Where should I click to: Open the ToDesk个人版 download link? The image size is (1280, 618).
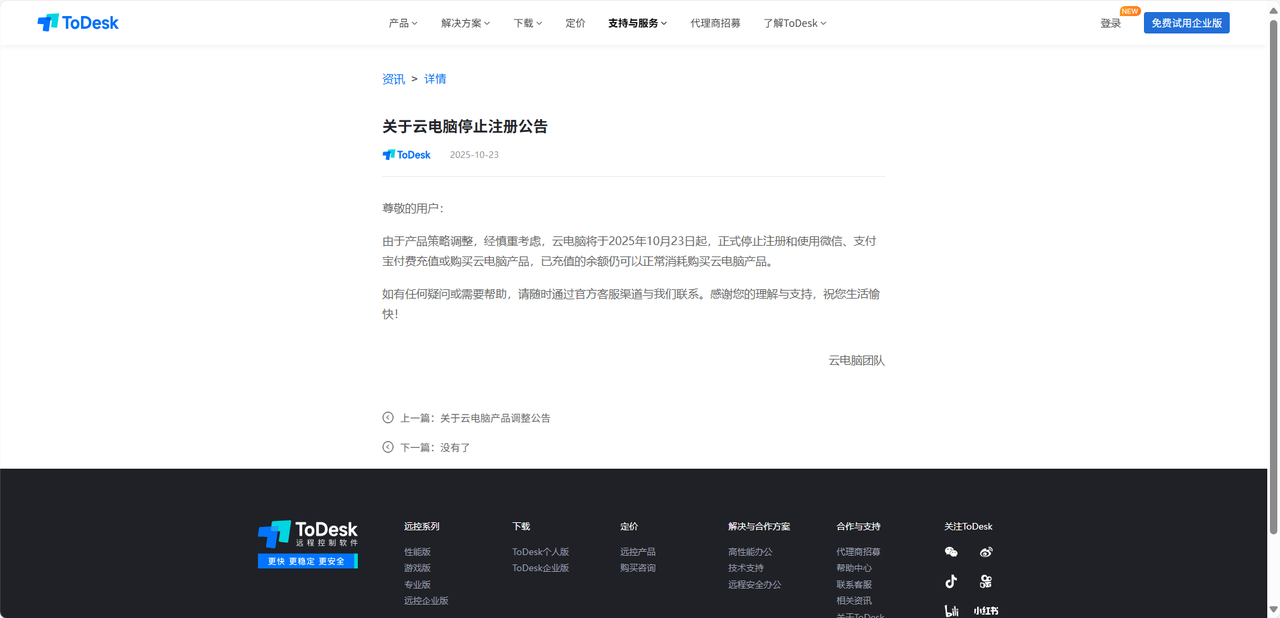pyautogui.click(x=540, y=552)
